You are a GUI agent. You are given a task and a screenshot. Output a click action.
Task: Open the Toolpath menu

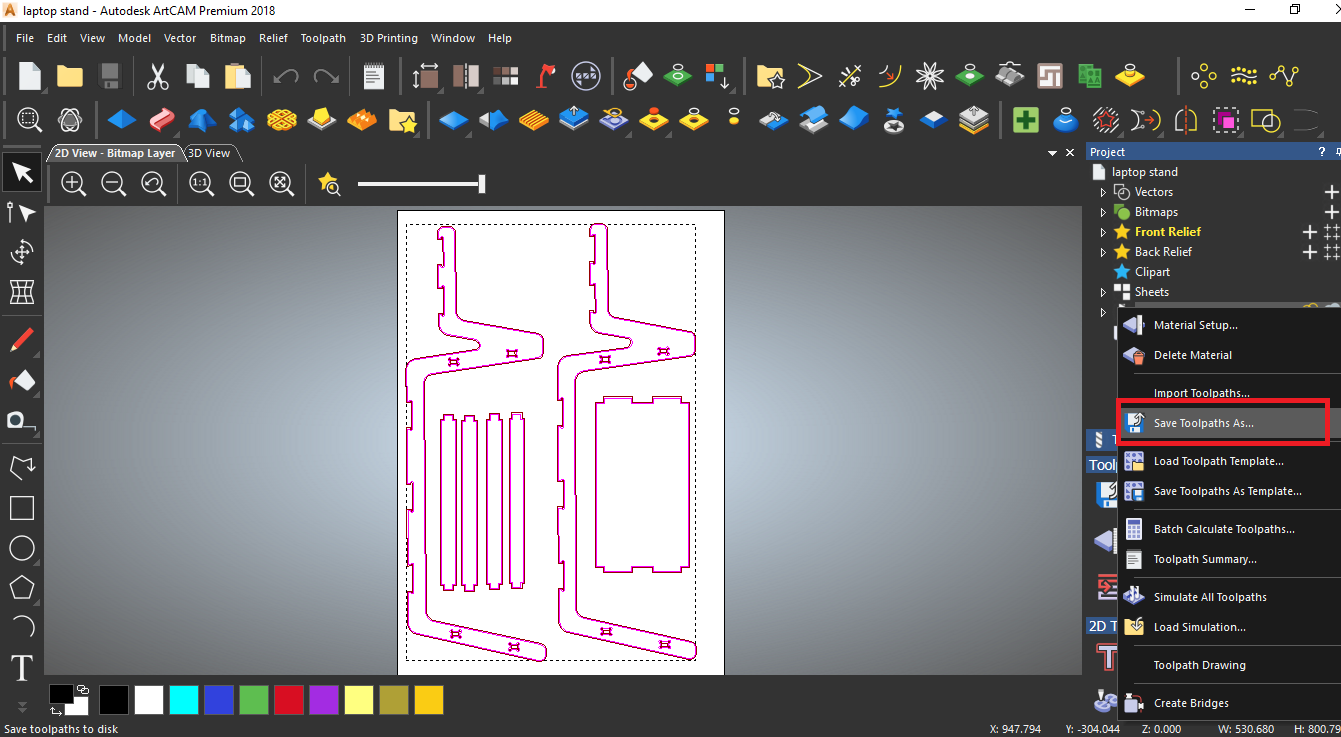point(322,38)
